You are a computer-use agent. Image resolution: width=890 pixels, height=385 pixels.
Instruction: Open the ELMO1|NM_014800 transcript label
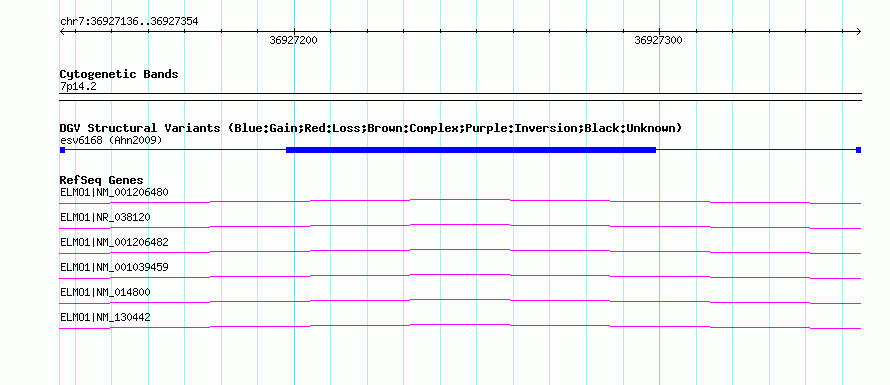click(105, 292)
